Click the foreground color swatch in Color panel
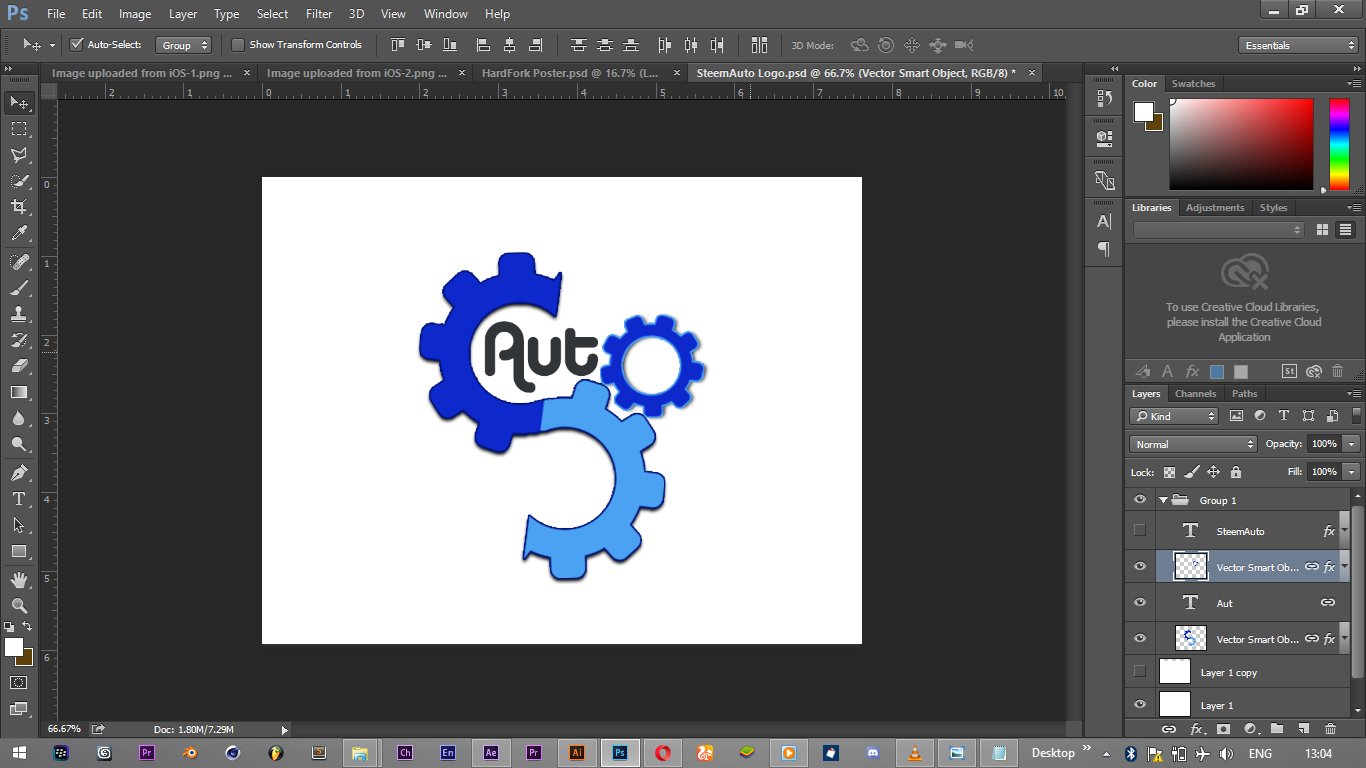The height and width of the screenshot is (768, 1366). tap(1143, 112)
